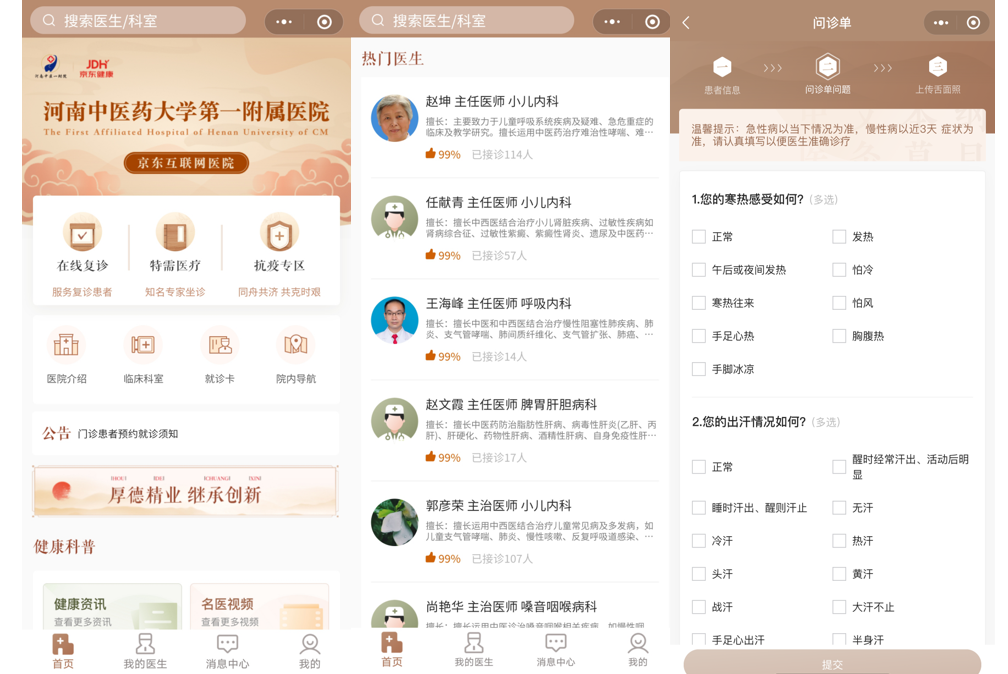The height and width of the screenshot is (674, 1008).
Task: Click the thumbs-up icon under 王海峰
Action: (431, 355)
